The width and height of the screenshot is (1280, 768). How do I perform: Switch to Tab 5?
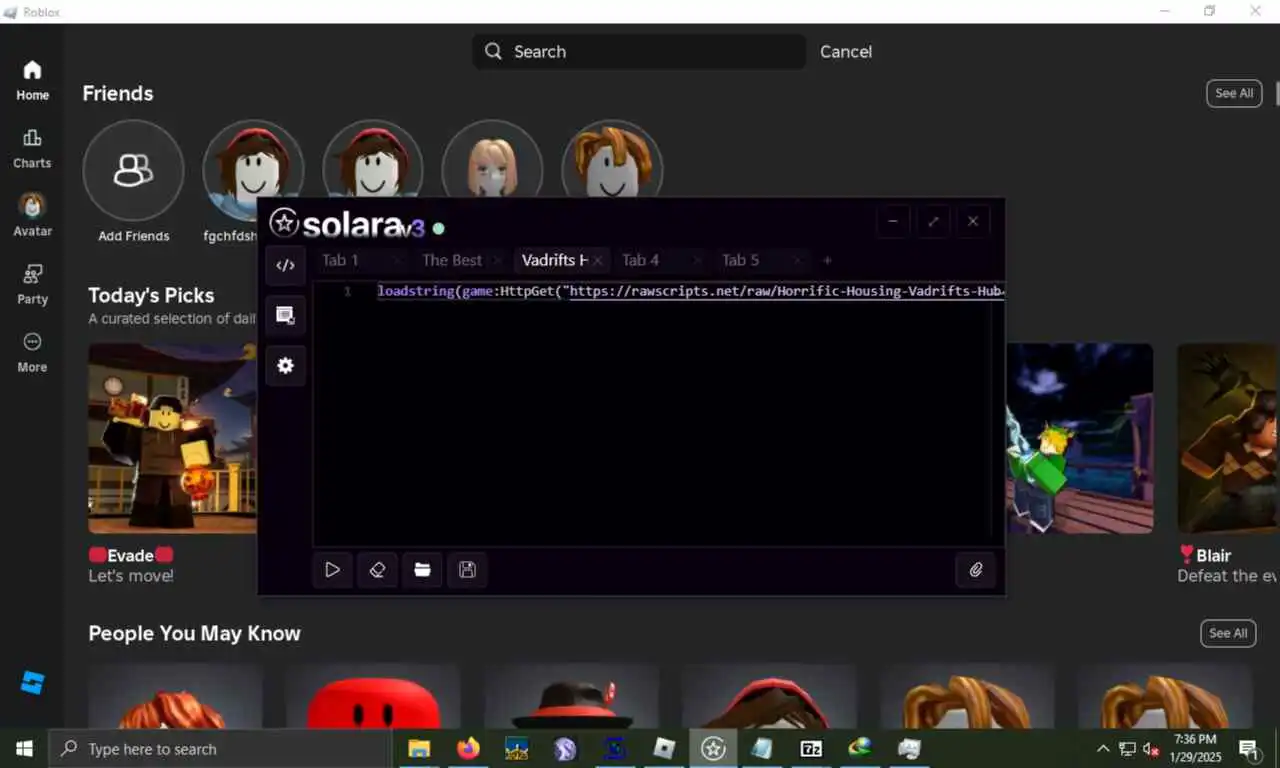point(741,260)
